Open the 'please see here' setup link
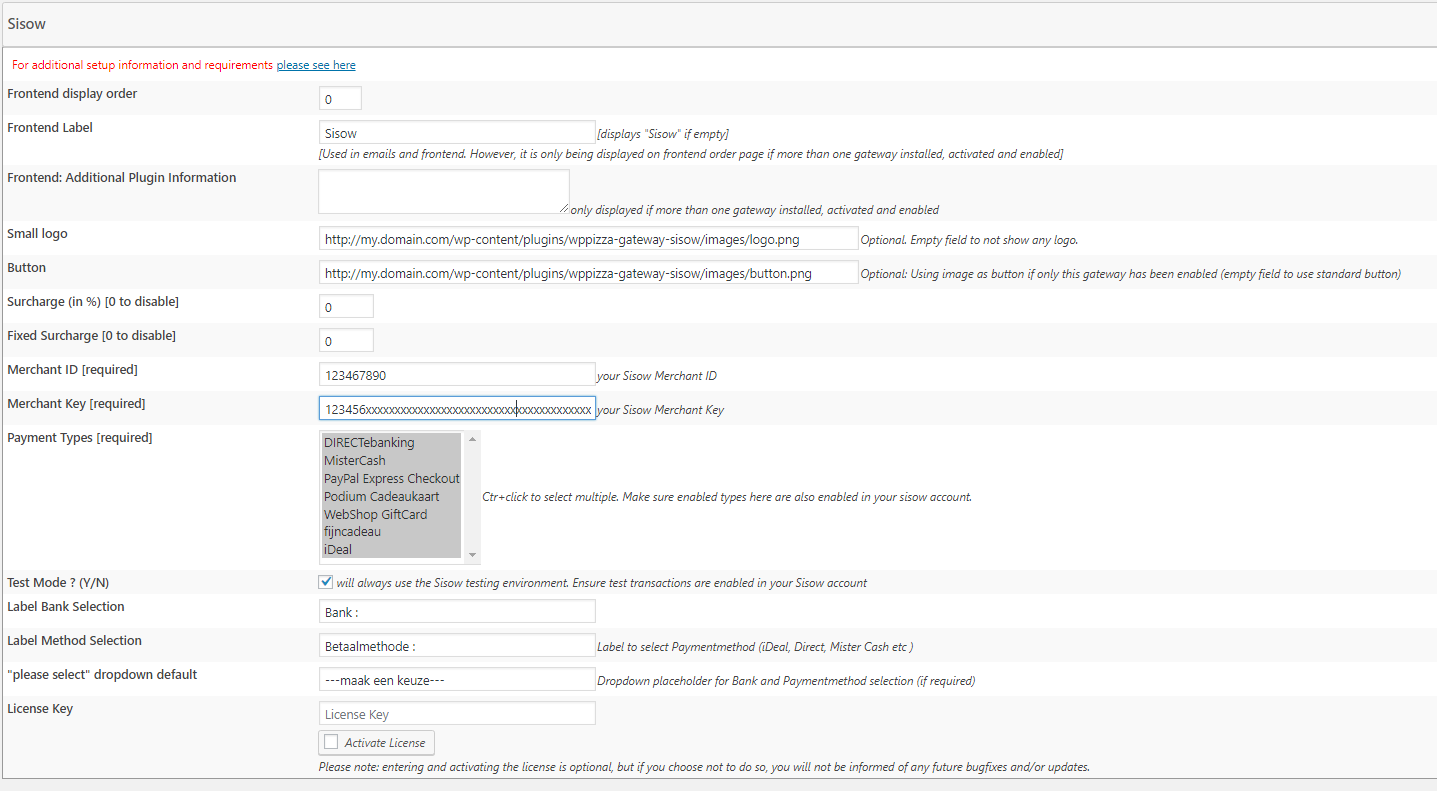The height and width of the screenshot is (791, 1437). (316, 65)
